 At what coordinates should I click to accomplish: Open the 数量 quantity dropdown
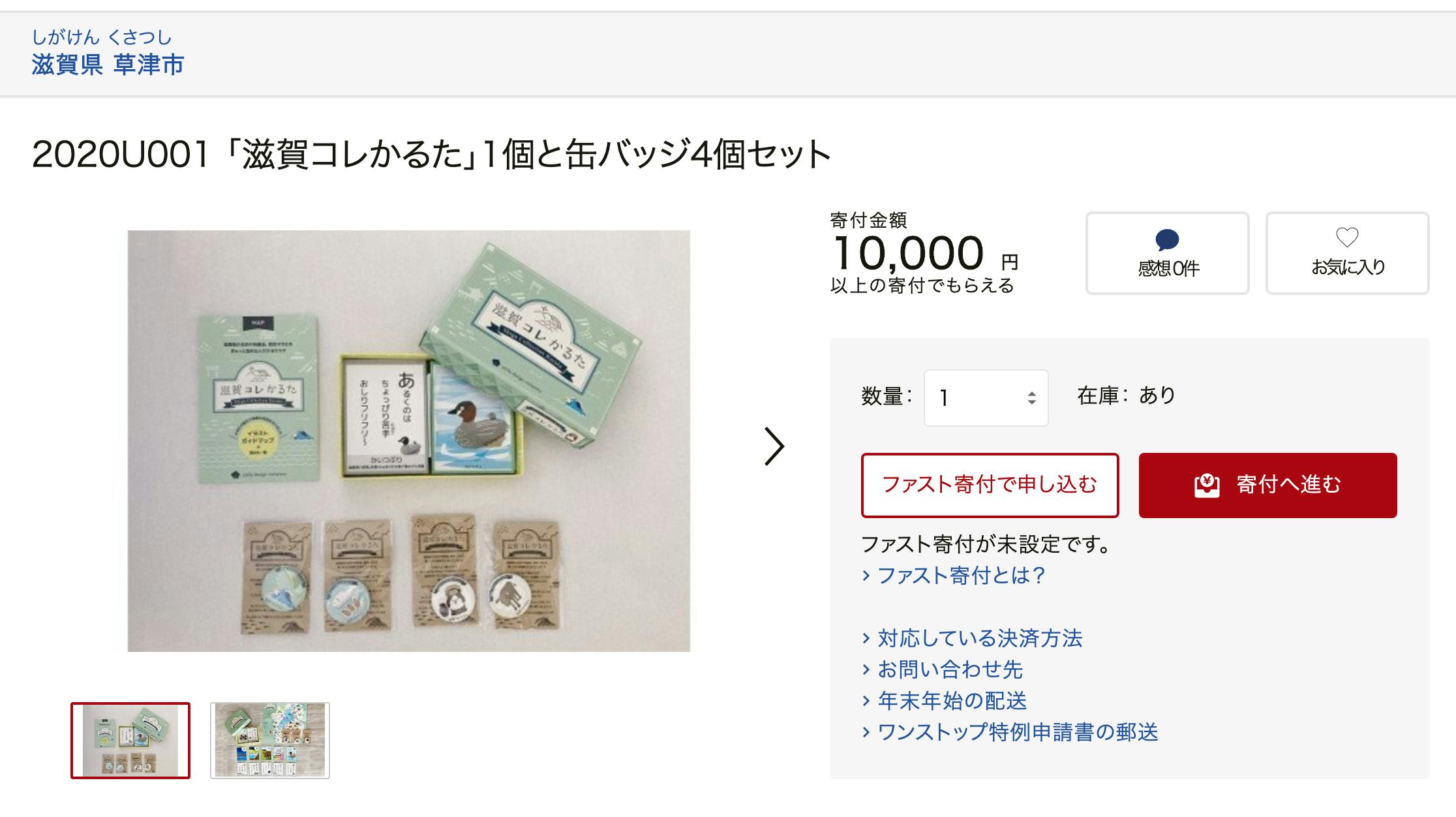[985, 398]
